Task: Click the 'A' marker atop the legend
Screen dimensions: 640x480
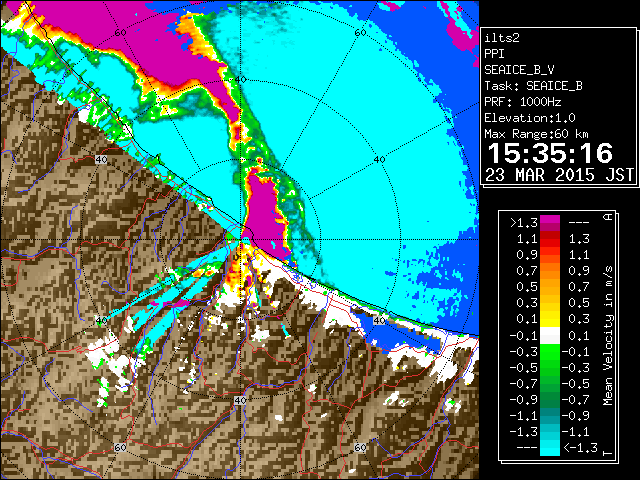Action: 608,216
